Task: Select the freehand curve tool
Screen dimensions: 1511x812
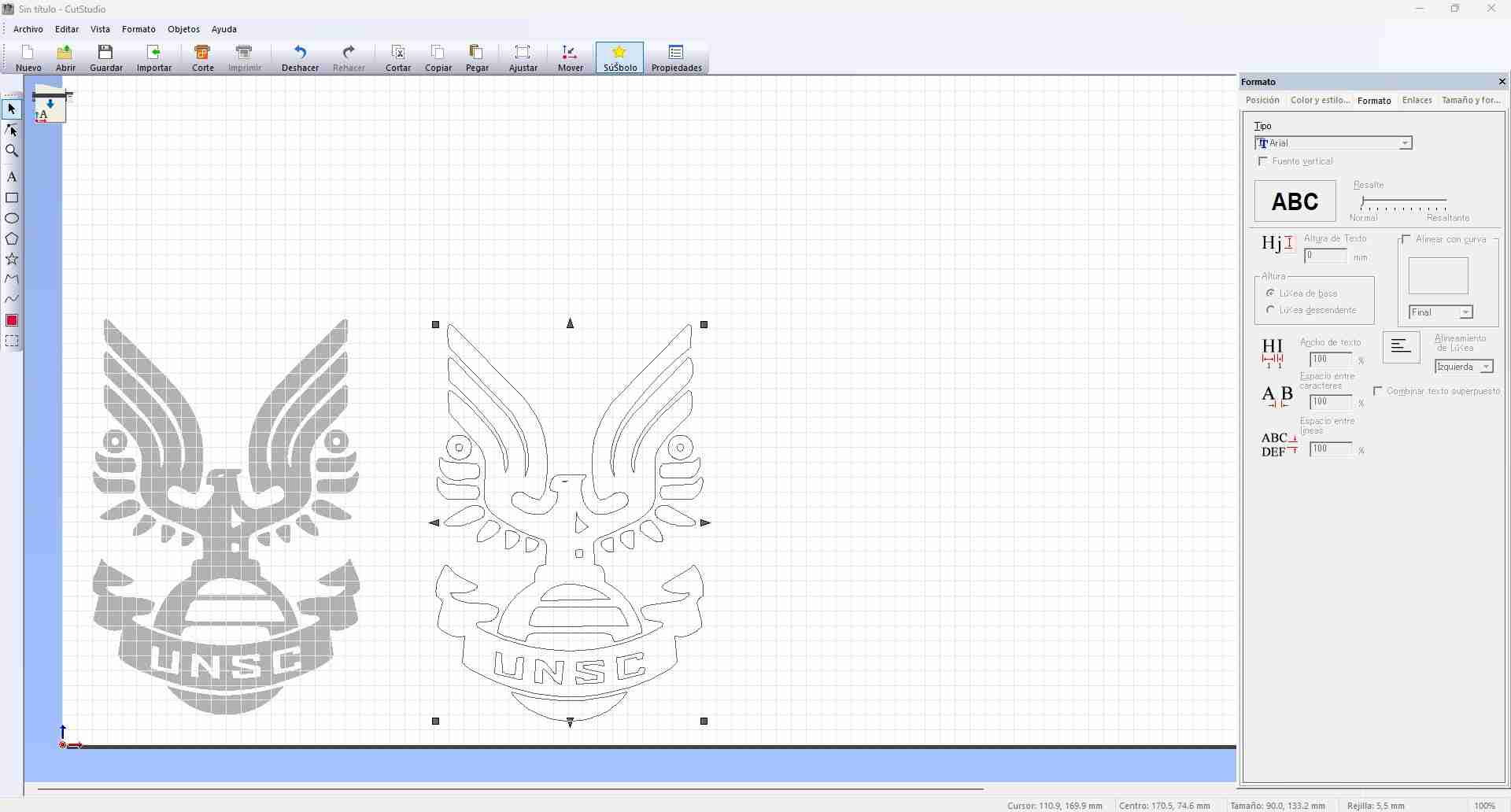Action: [12, 300]
